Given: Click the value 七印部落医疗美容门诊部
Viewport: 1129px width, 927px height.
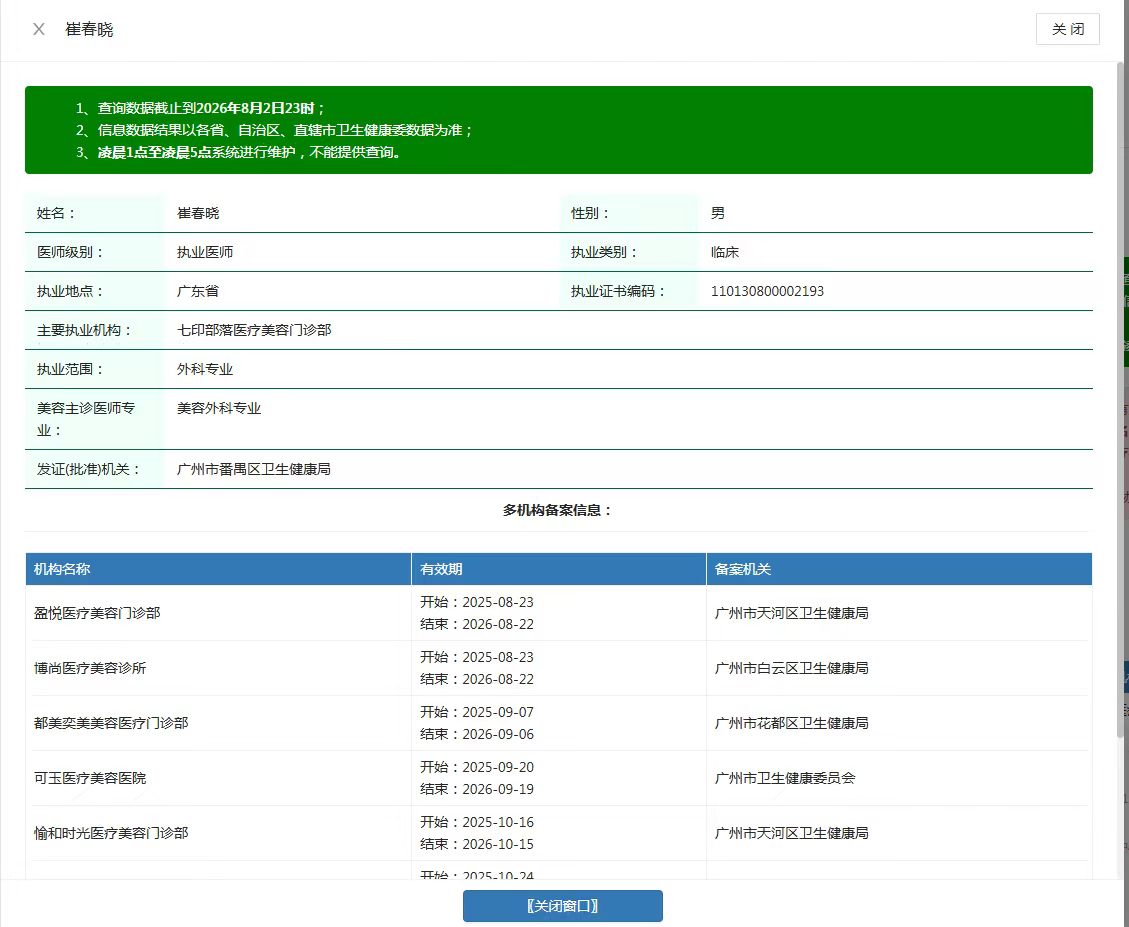Looking at the screenshot, I should [x=254, y=330].
